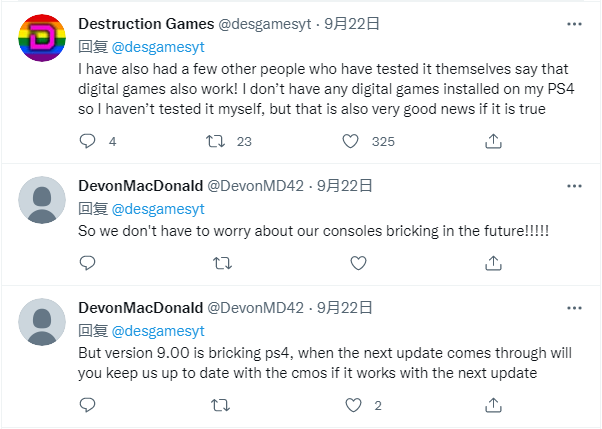Open more options on version 9.00 tweet
The image size is (602, 429).
tap(573, 307)
